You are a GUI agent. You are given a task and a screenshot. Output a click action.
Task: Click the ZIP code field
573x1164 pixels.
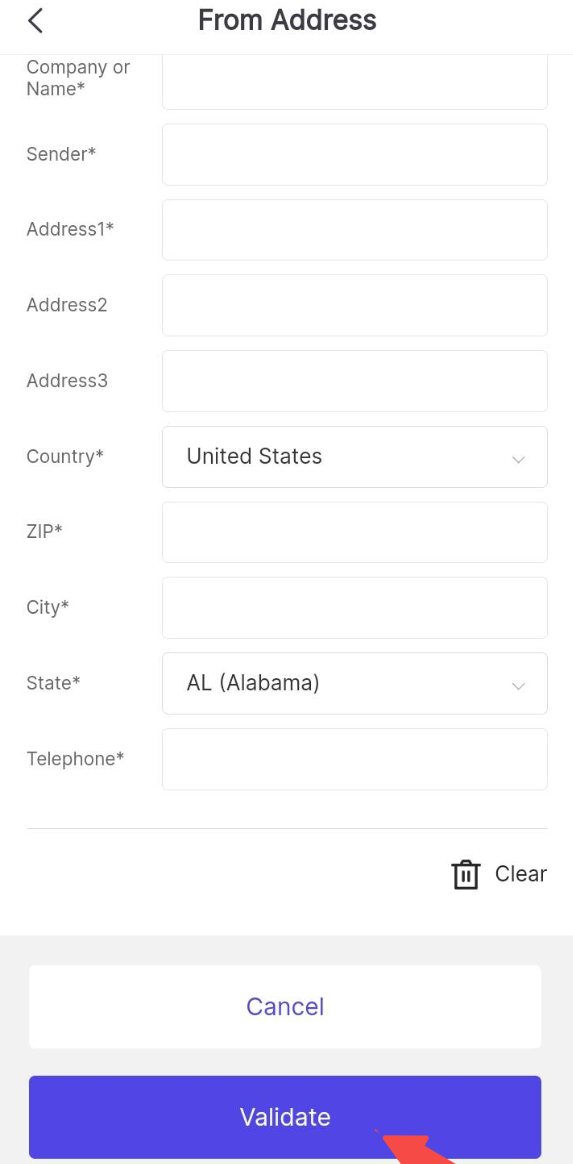pyautogui.click(x=355, y=532)
